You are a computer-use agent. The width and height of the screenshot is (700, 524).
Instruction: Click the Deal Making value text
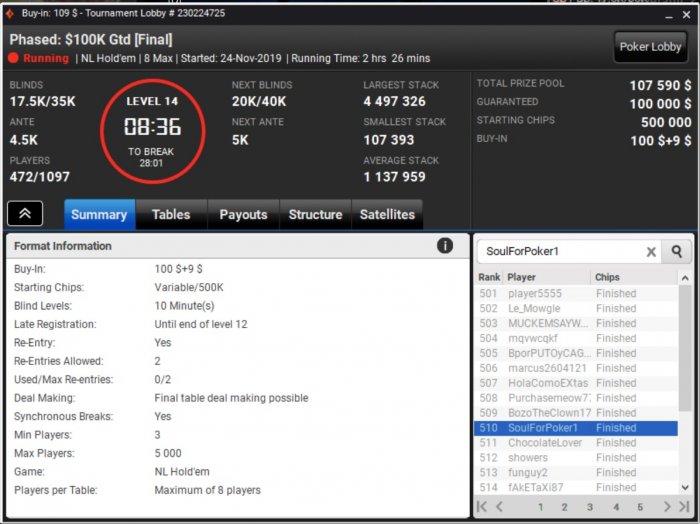click(x=231, y=398)
